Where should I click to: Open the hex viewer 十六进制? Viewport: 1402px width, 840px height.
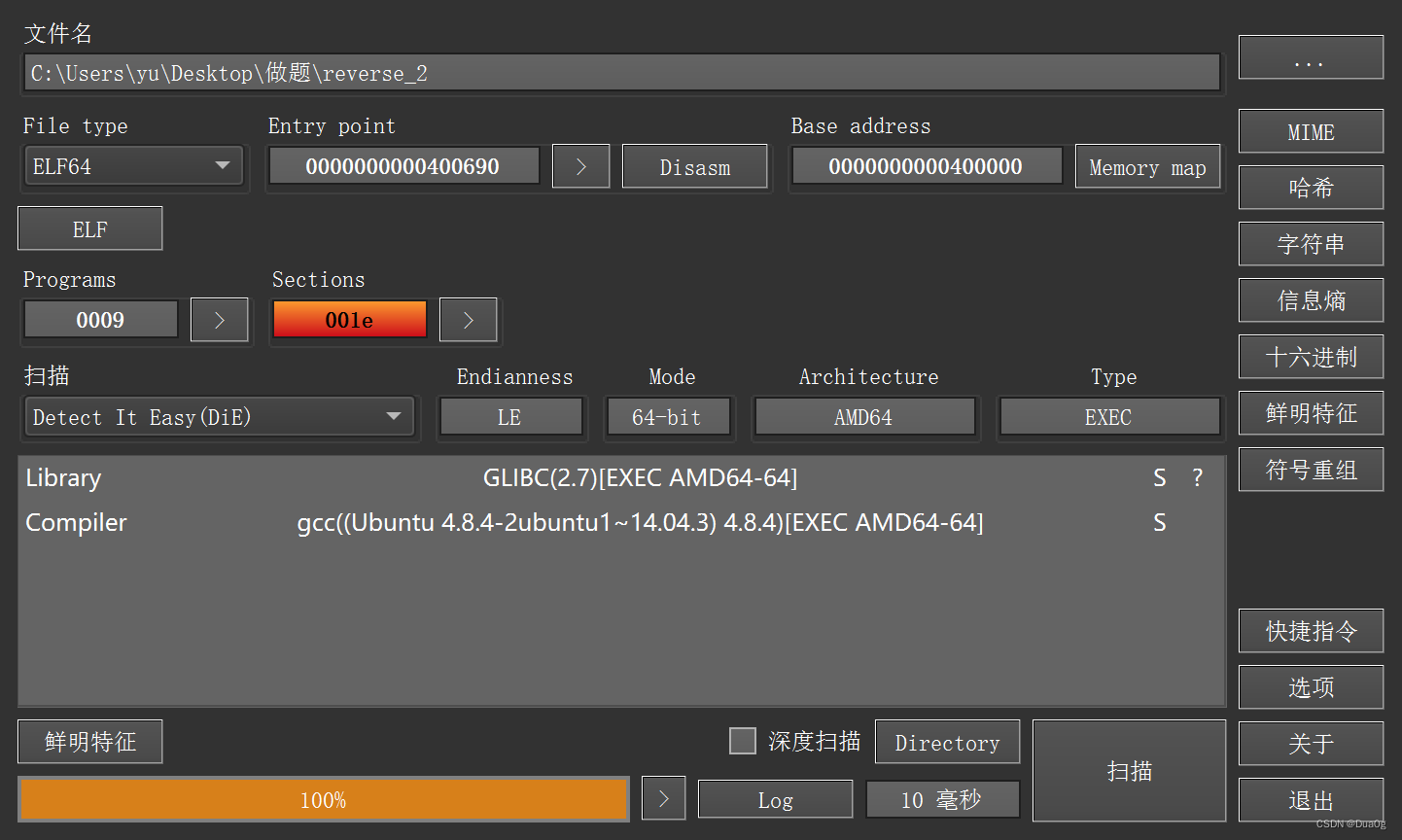point(1311,357)
